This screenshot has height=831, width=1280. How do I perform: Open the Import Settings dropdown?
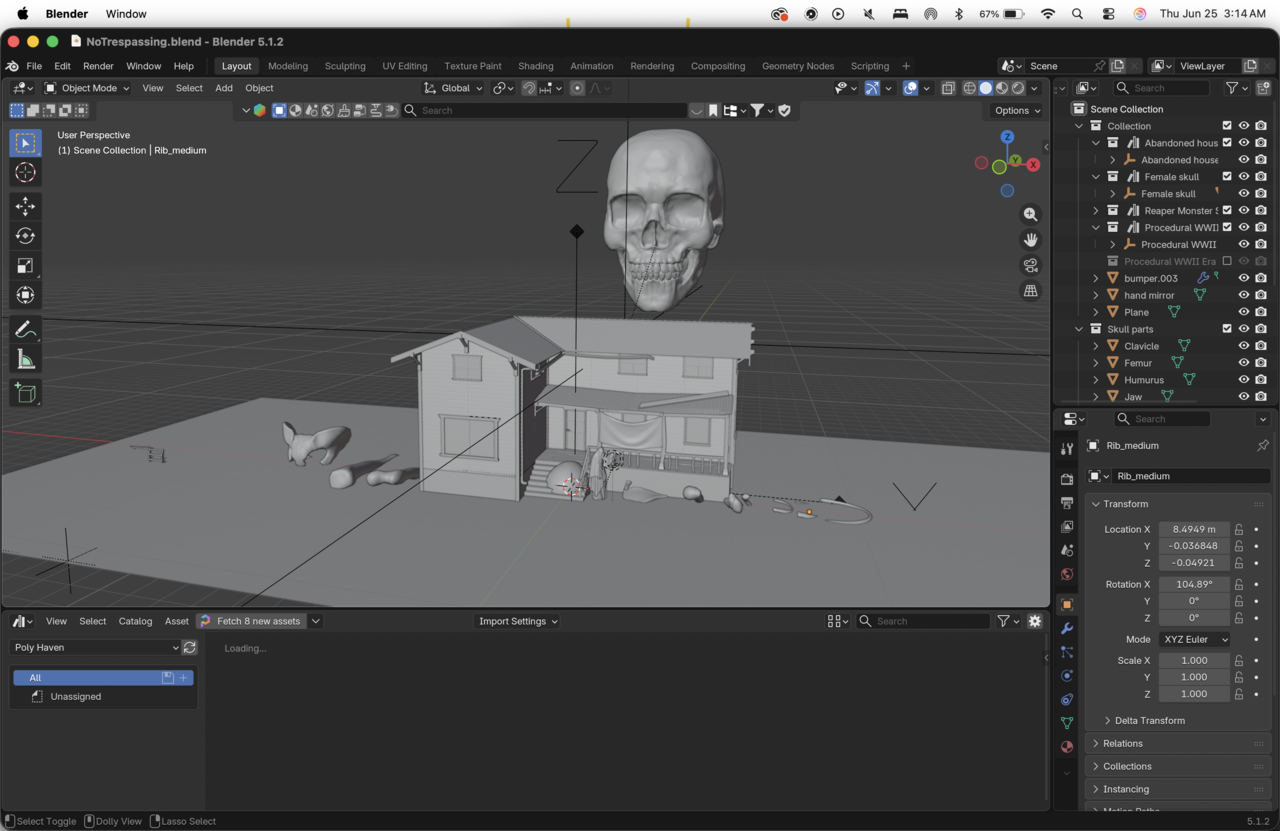point(516,621)
